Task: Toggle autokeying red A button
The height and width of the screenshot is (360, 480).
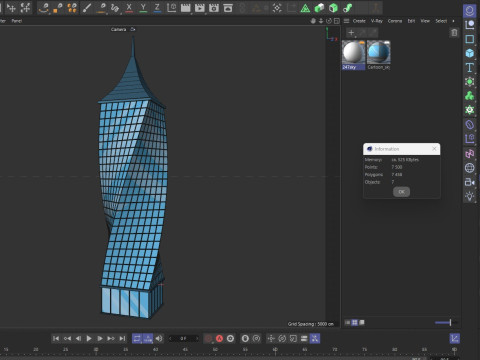Action: tap(219, 338)
